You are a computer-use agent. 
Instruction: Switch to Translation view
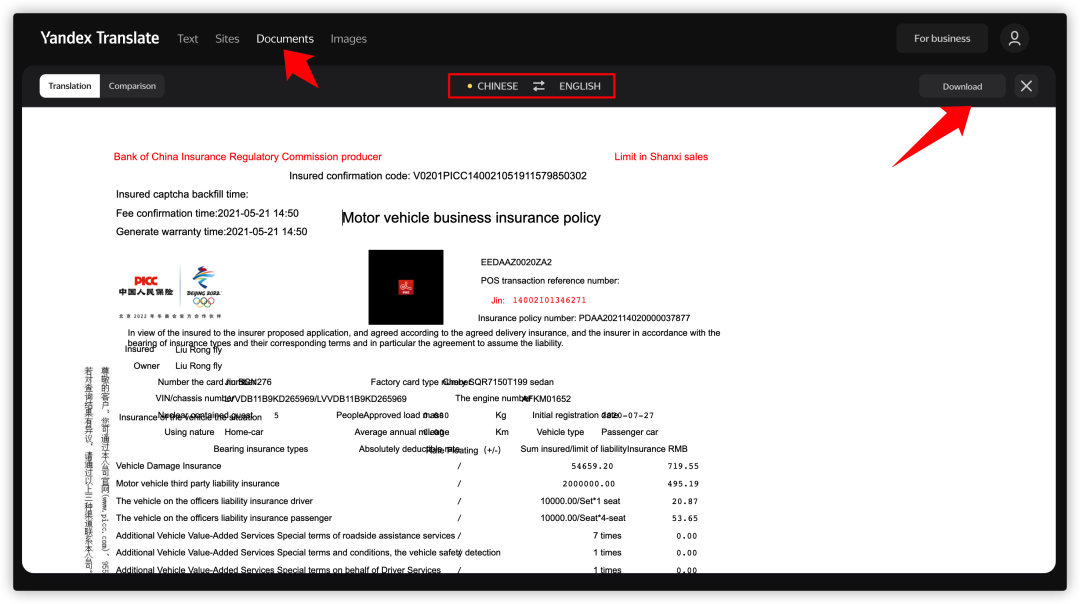pyautogui.click(x=70, y=86)
